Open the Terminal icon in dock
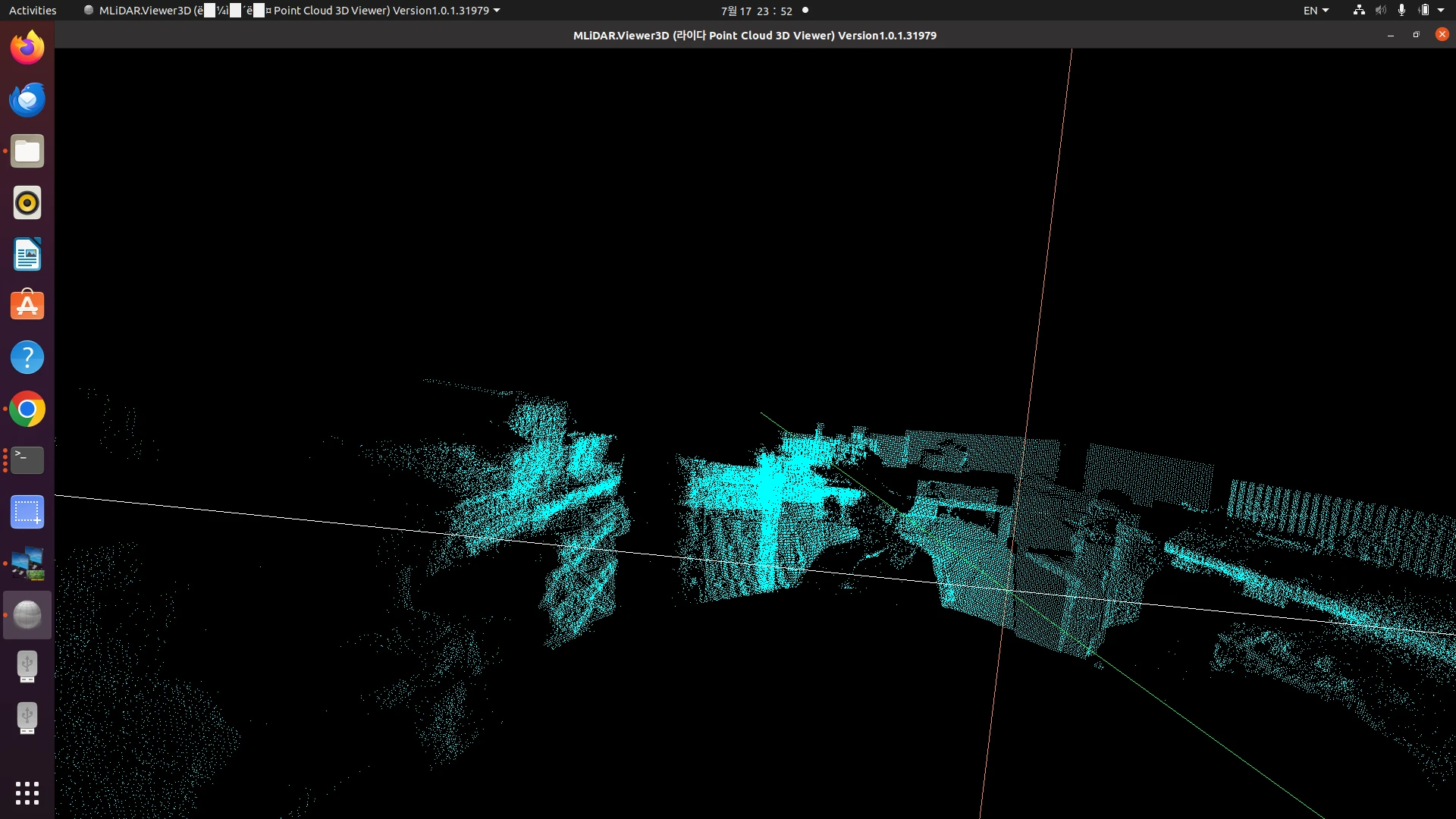This screenshot has height=819, width=1456. [x=27, y=460]
